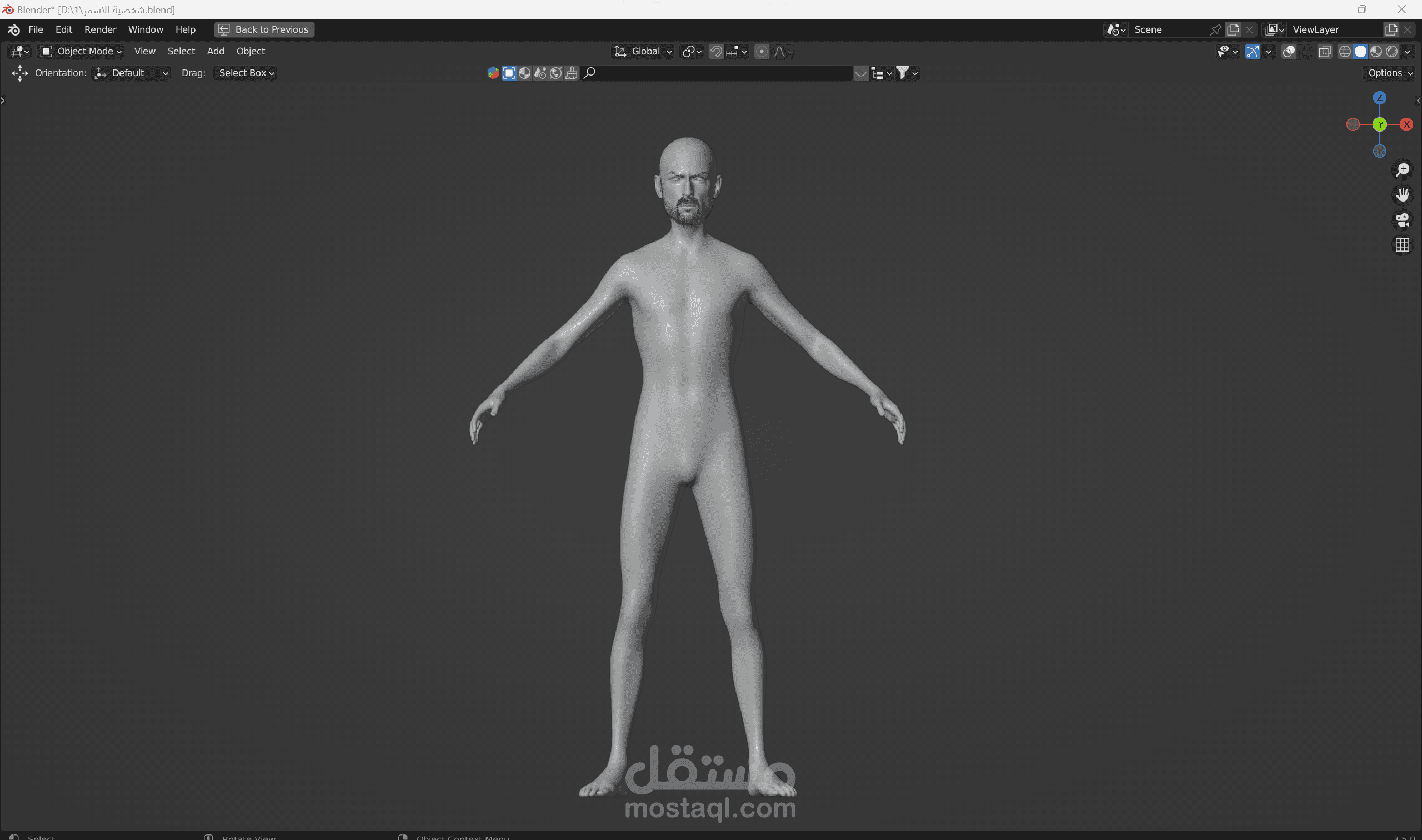Open Global transform orientation dropdown

point(644,52)
